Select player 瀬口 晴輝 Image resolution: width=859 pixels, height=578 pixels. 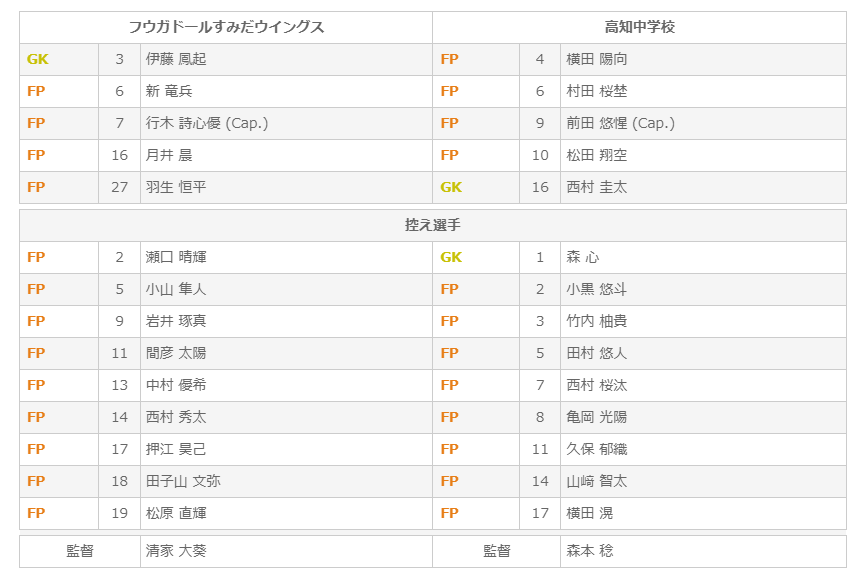(176, 257)
